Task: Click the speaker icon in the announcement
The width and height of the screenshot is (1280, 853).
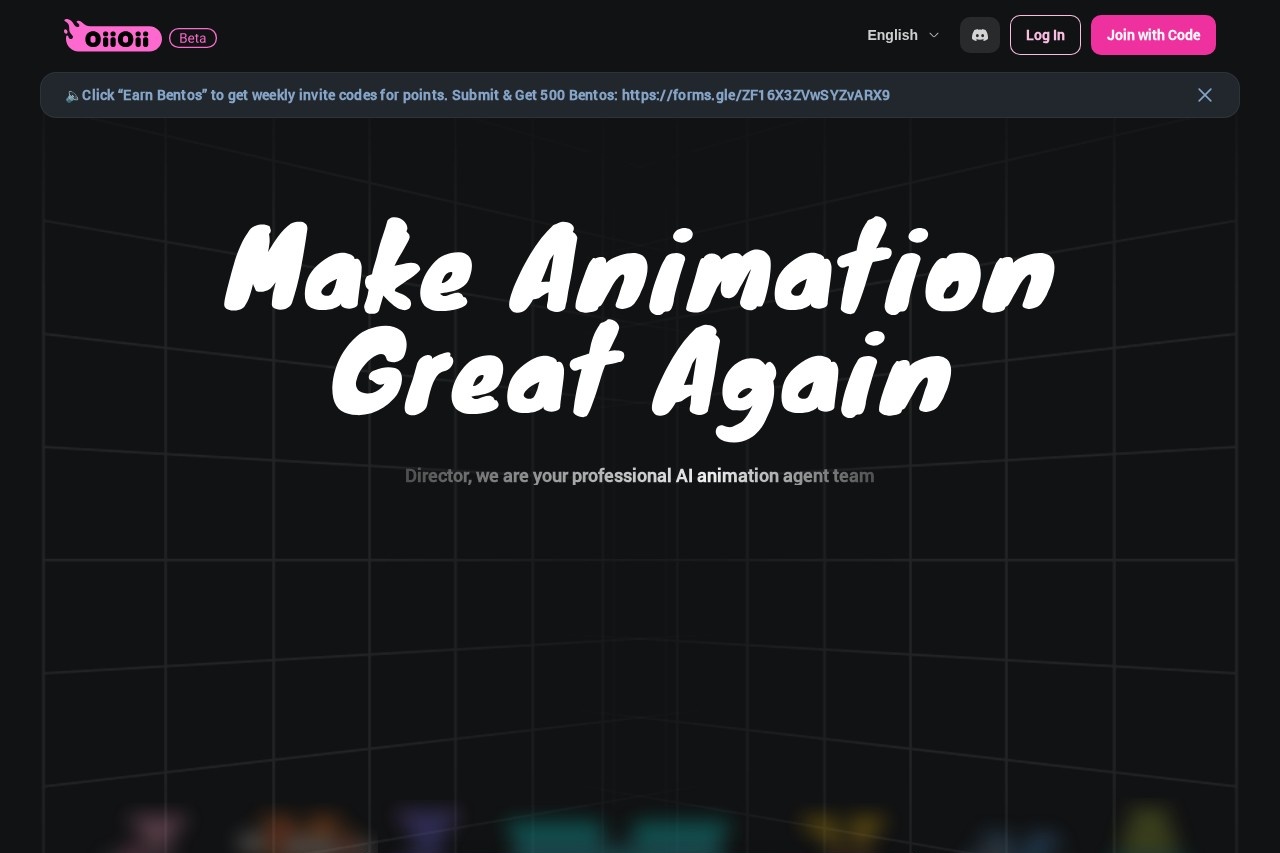Action: [72, 96]
